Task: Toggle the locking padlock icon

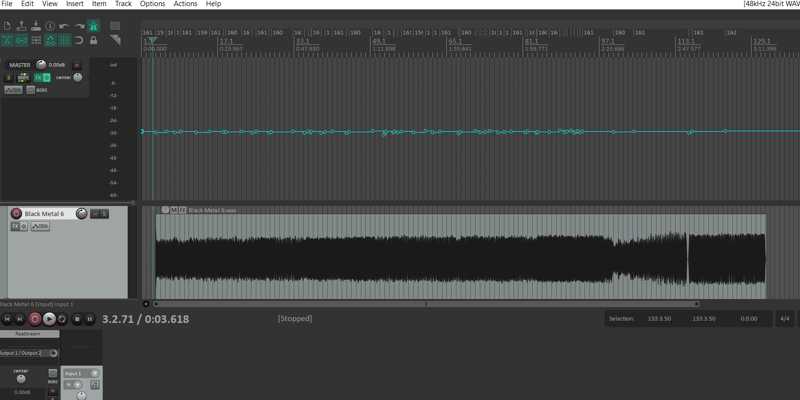Action: 93,40
